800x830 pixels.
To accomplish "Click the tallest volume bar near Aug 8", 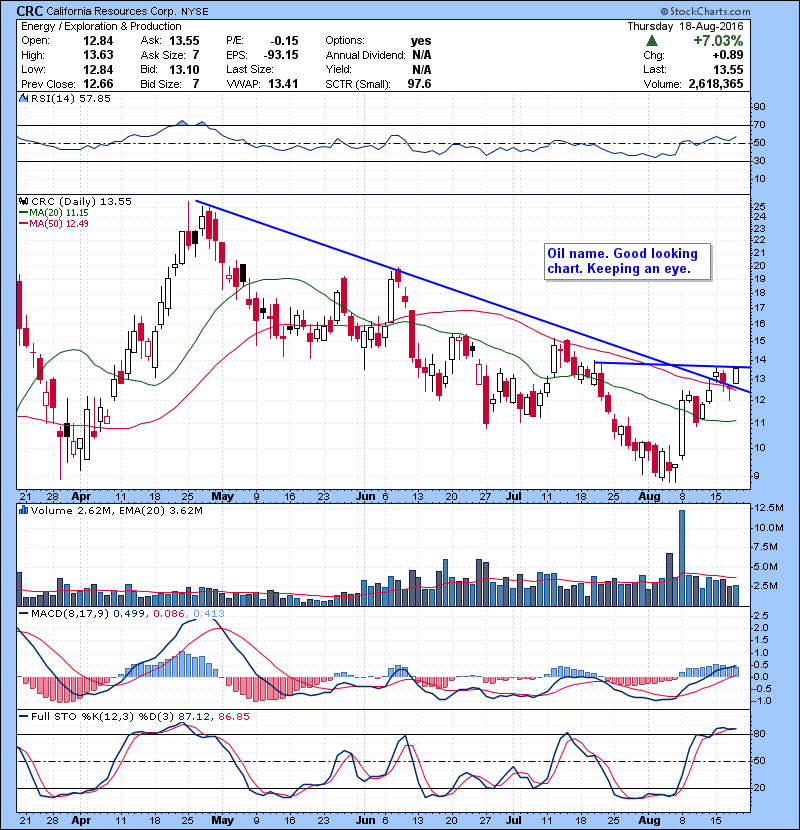I will click(682, 558).
